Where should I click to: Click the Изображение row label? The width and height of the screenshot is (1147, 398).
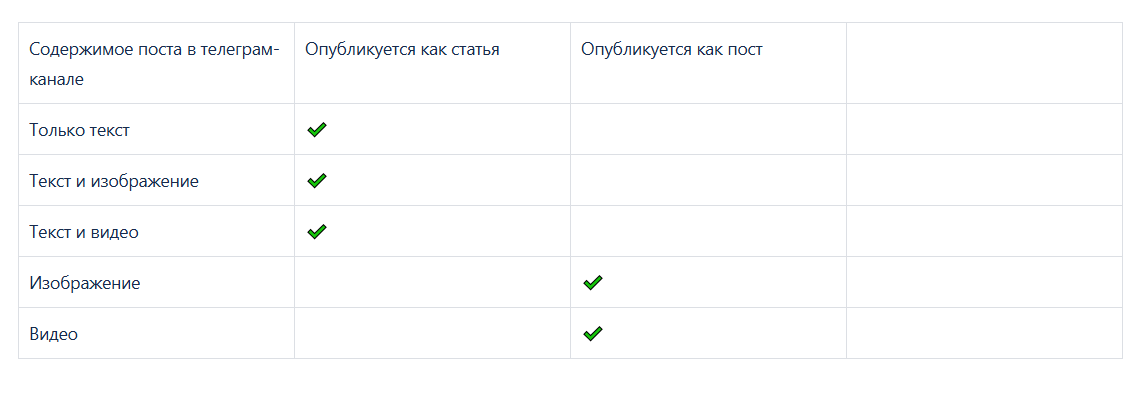click(x=85, y=283)
